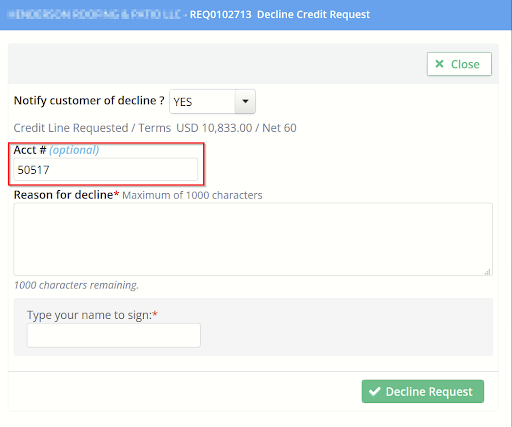Image resolution: width=512 pixels, height=427 pixels.
Task: Click the blurred company name in header
Action: (94, 15)
